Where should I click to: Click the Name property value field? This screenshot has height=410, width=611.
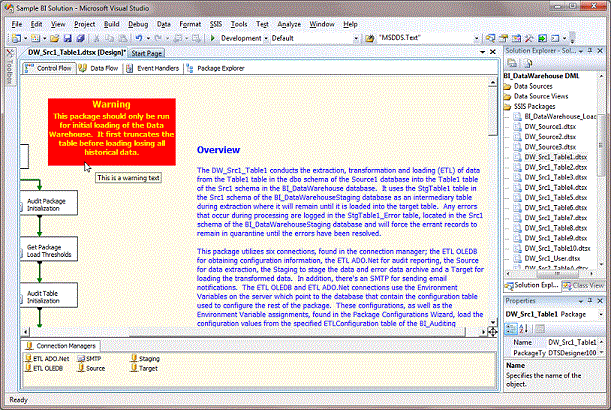tap(572, 342)
